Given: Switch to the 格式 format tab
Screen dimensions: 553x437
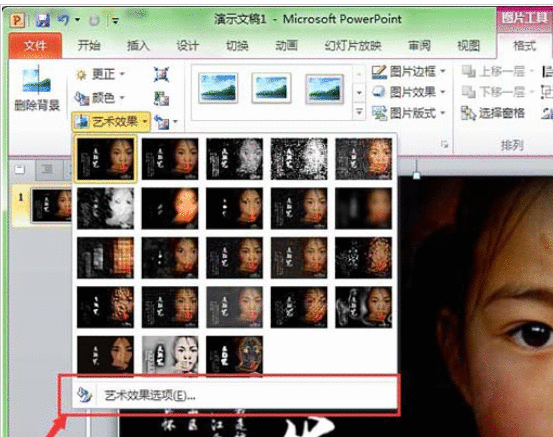Looking at the screenshot, I should tap(524, 46).
